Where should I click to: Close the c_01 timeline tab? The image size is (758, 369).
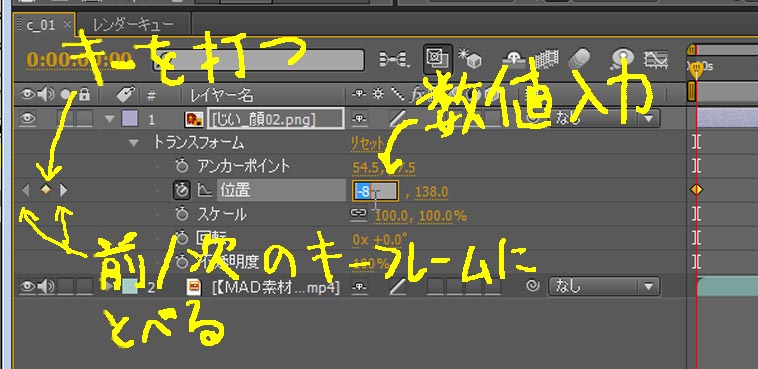click(67, 24)
